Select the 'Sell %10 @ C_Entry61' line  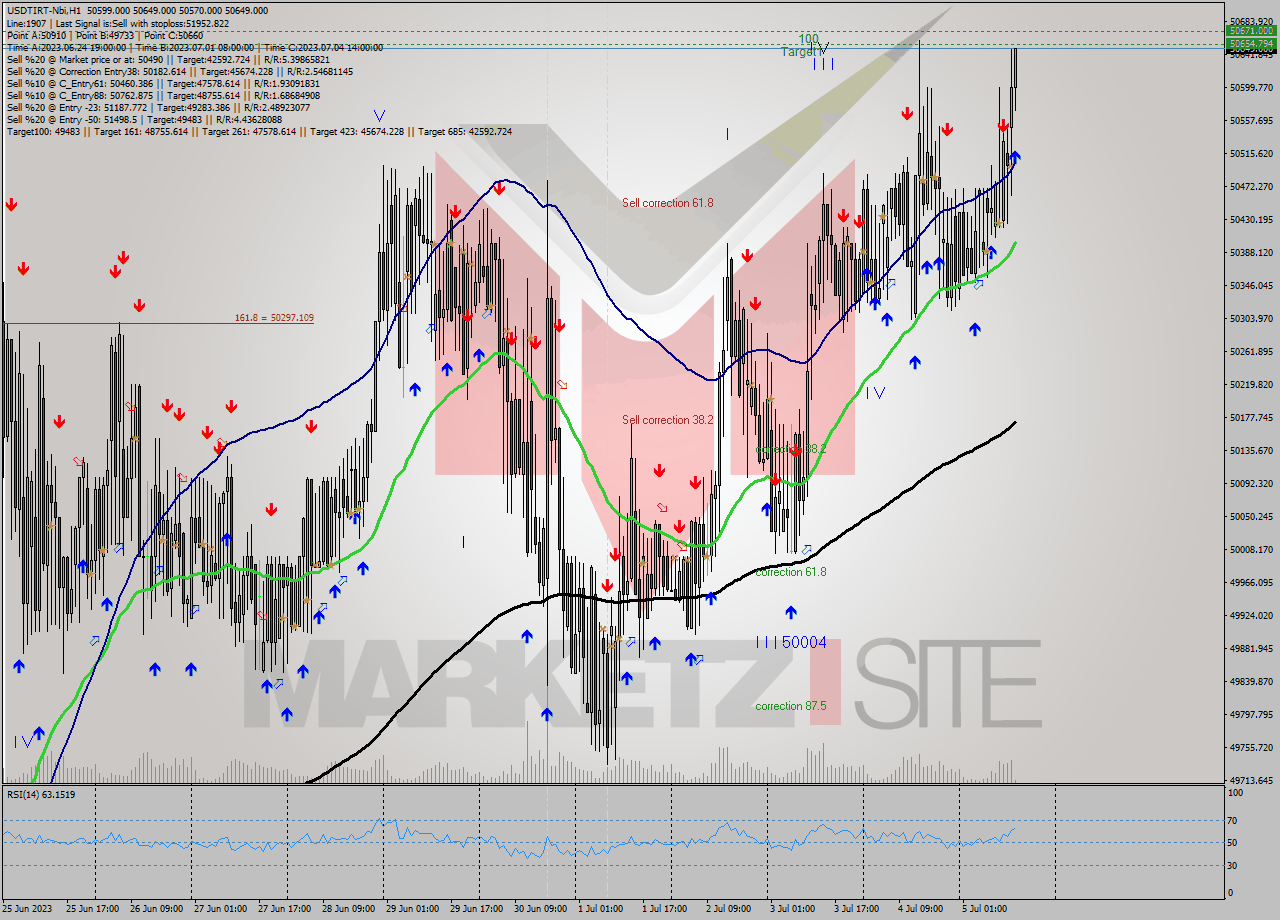(162, 84)
